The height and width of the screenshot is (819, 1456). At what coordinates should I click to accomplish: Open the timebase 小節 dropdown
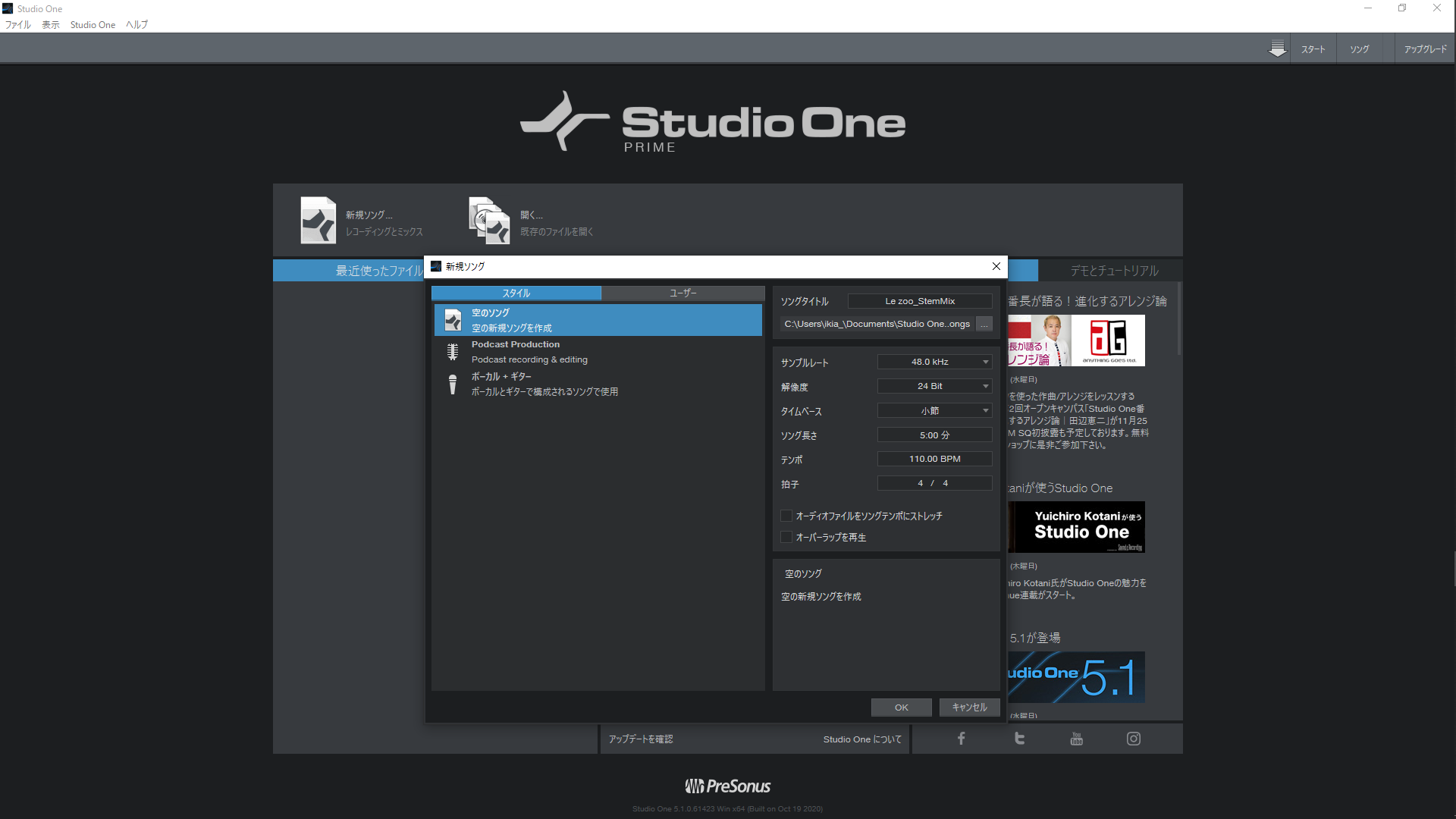coord(934,410)
